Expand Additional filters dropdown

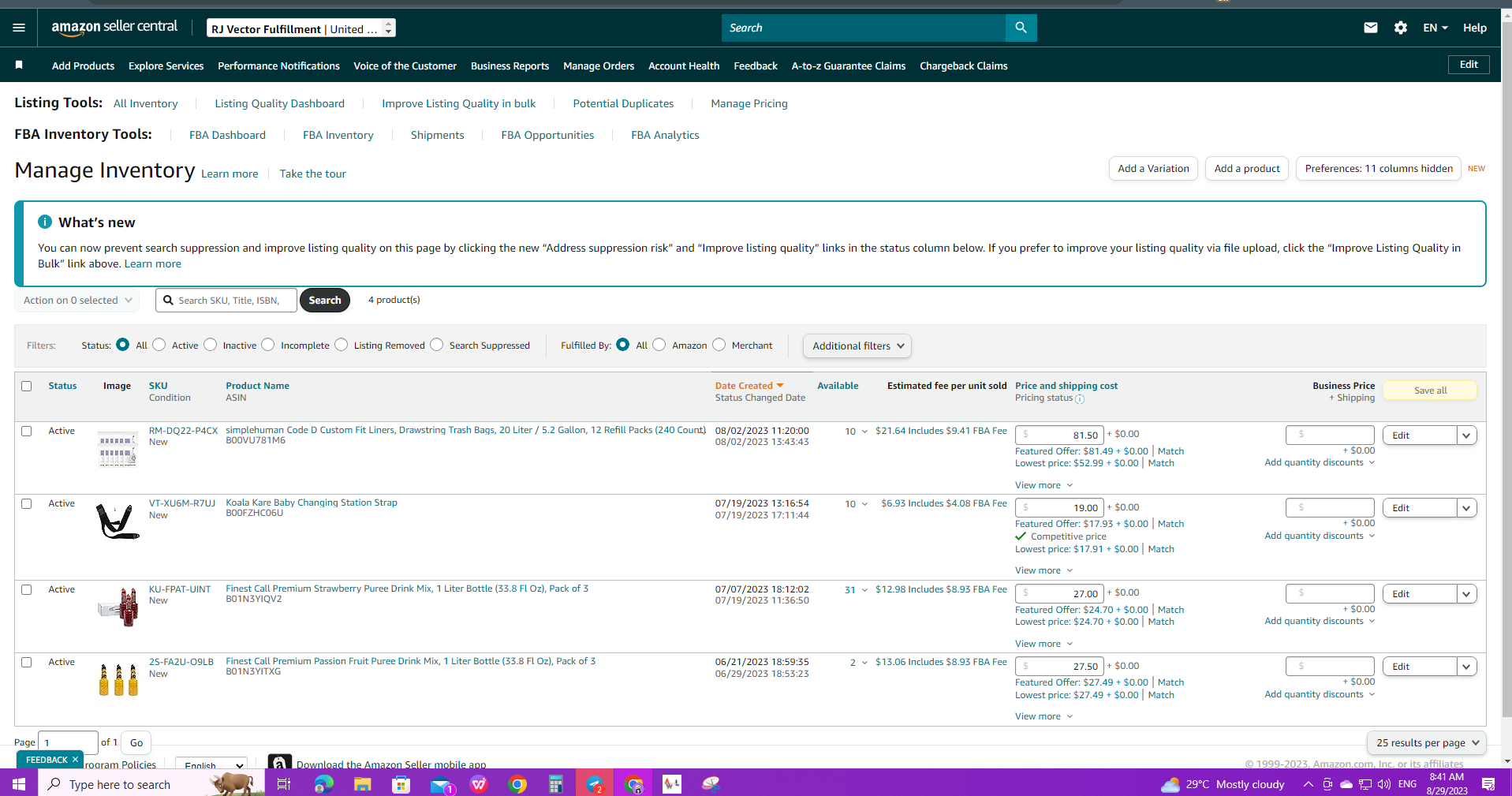(x=857, y=346)
